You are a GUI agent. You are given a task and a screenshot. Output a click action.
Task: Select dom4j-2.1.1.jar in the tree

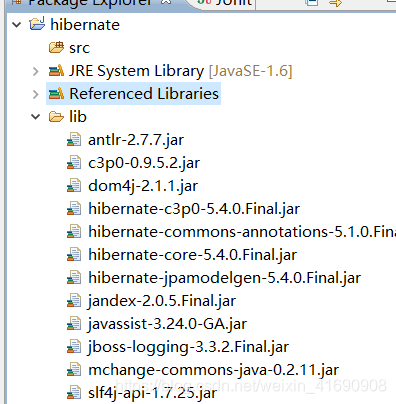[x=143, y=186]
